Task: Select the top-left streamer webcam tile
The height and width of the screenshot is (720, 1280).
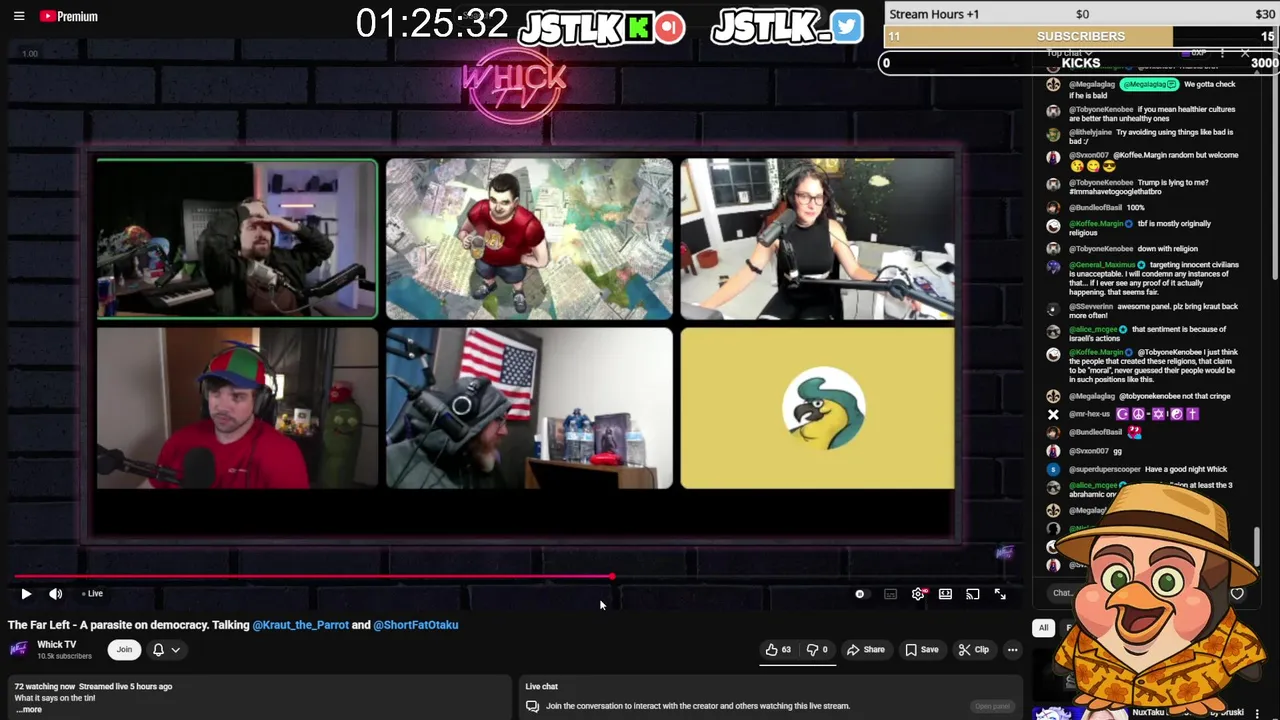Action: 237,239
